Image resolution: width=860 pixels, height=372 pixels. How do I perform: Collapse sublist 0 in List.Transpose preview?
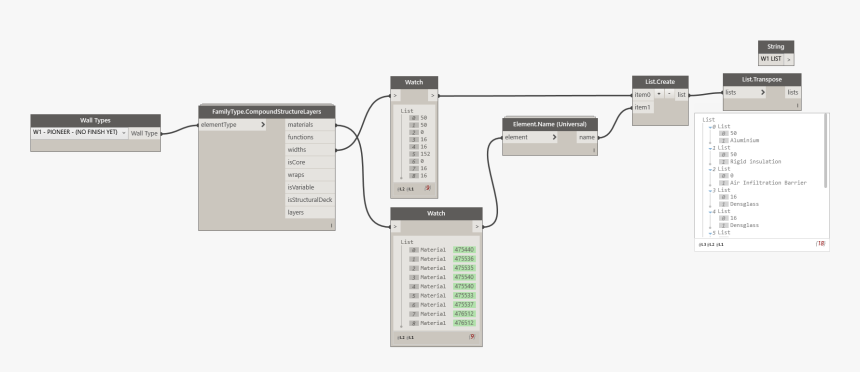pyautogui.click(x=710, y=127)
